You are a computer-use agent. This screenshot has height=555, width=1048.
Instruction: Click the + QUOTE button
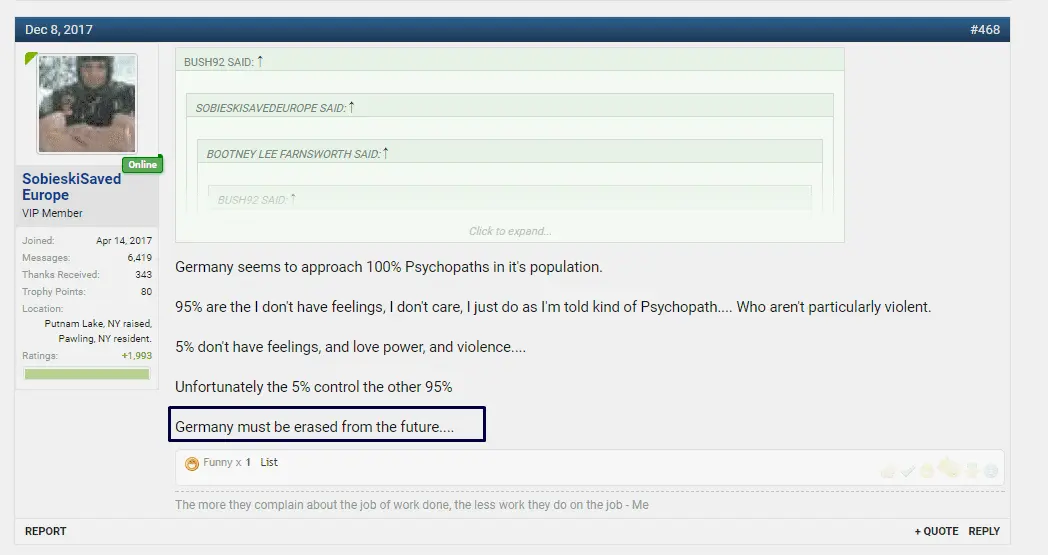[936, 531]
